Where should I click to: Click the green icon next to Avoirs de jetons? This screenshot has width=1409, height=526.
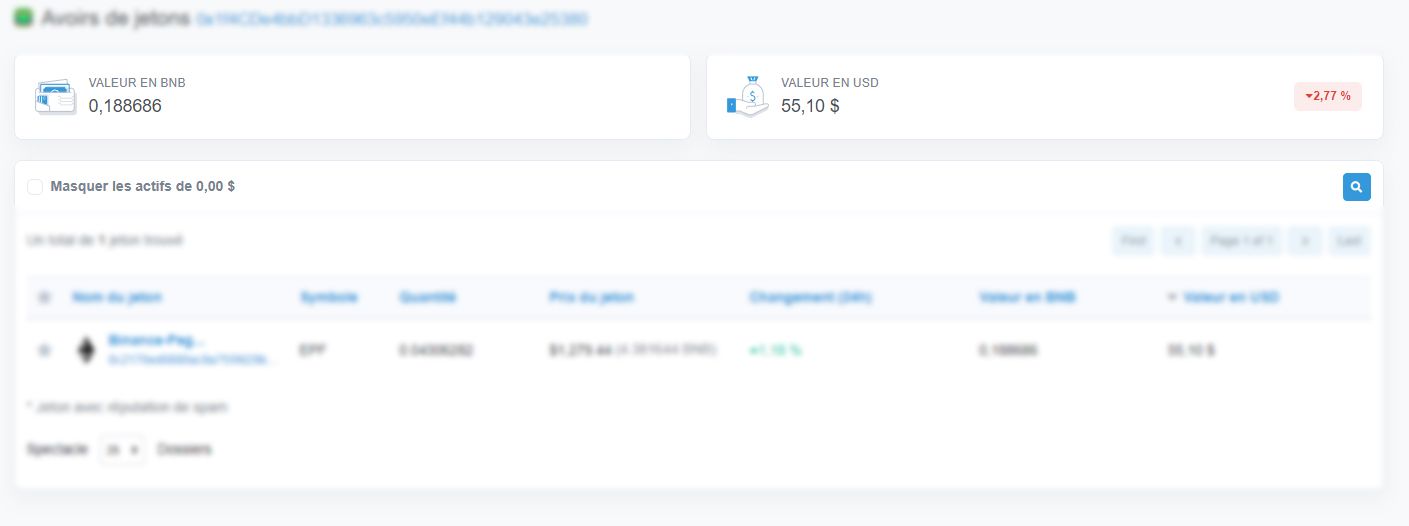point(23,18)
